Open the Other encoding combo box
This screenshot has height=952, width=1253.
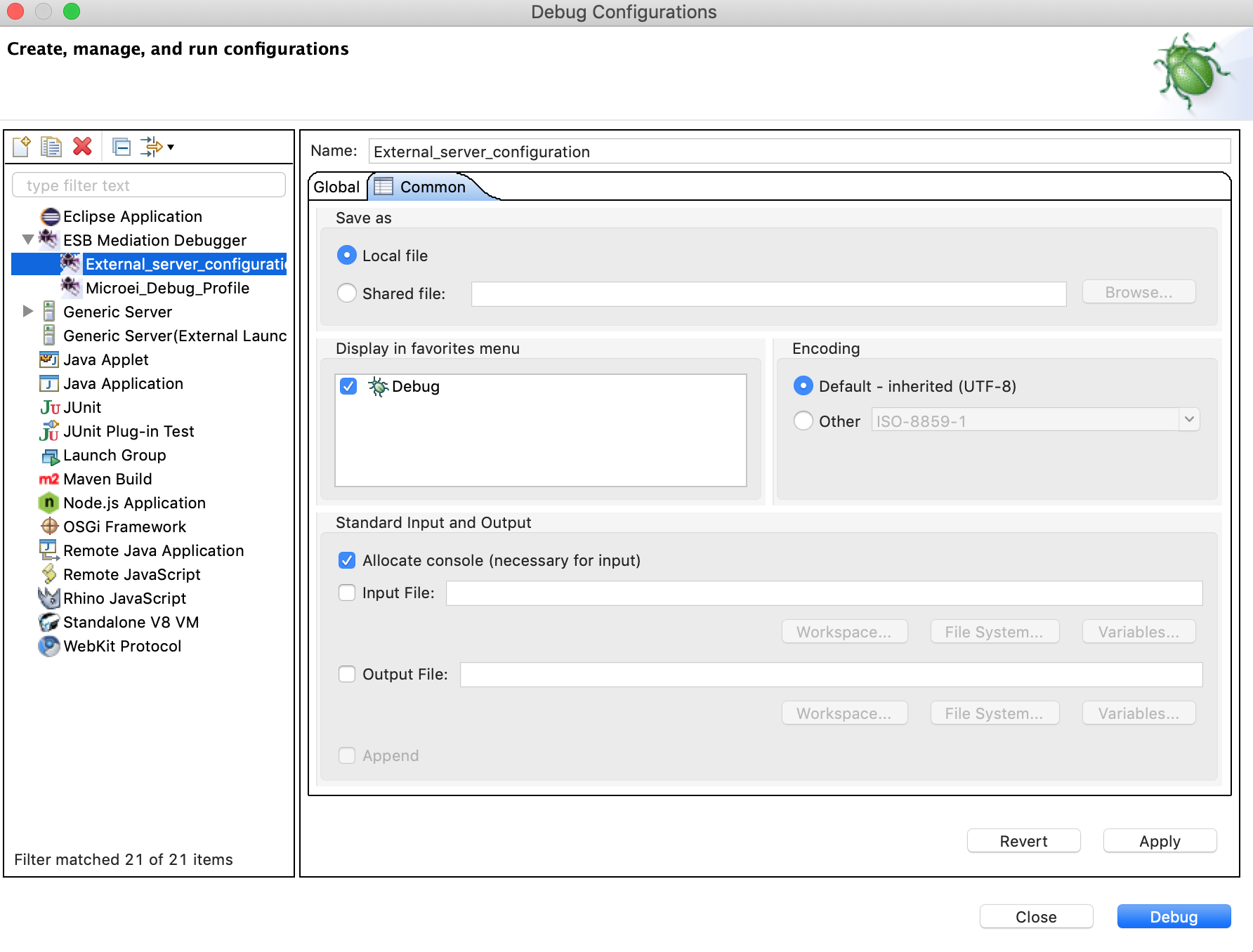pos(1035,421)
